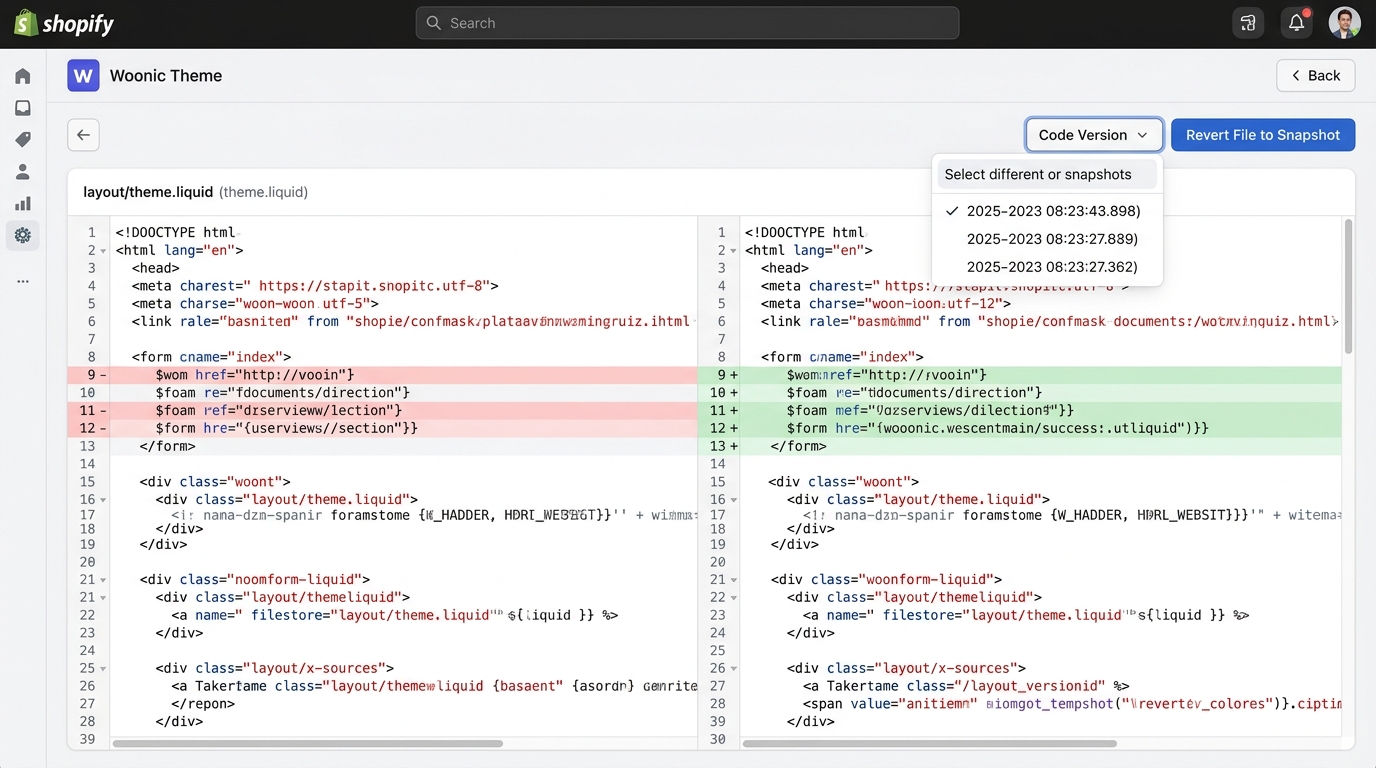Collapse the html tag fold in right pane
The height and width of the screenshot is (768, 1376).
point(734,250)
